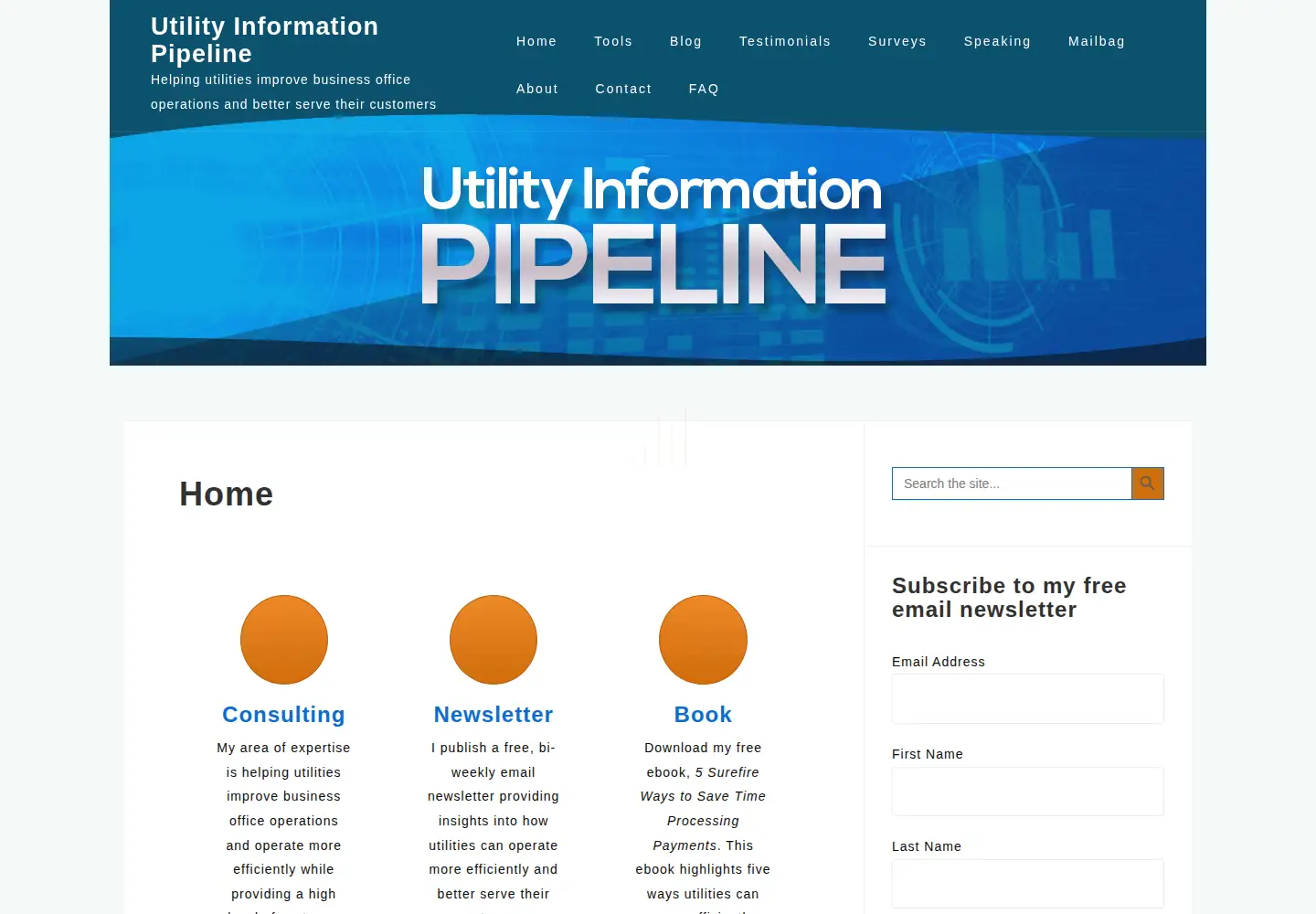Open the About page
Viewport: 1316px width, 914px height.
tap(537, 89)
